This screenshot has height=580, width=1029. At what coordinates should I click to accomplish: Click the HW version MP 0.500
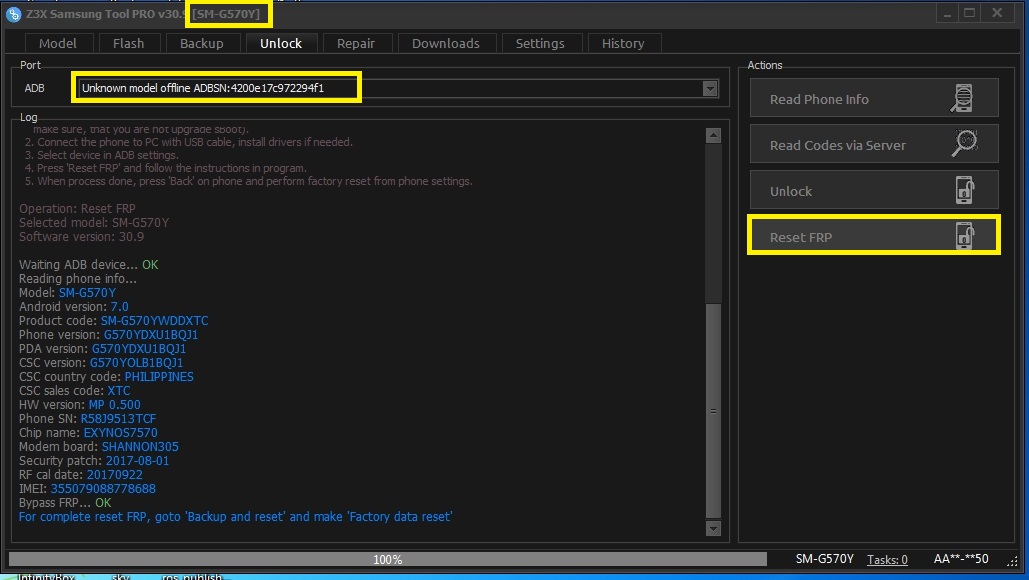coord(114,405)
